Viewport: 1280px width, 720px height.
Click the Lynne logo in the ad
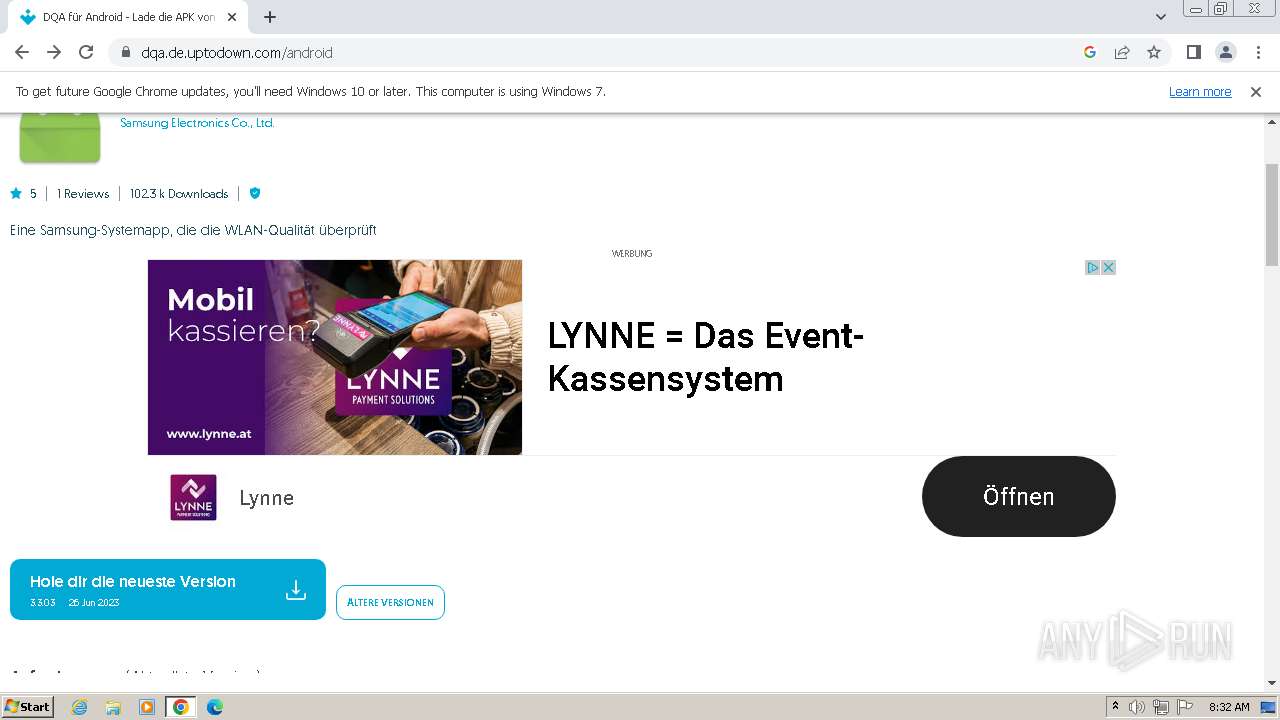pyautogui.click(x=193, y=497)
